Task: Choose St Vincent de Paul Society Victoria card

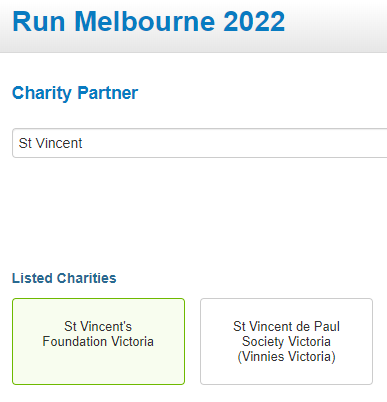Action: (x=286, y=341)
